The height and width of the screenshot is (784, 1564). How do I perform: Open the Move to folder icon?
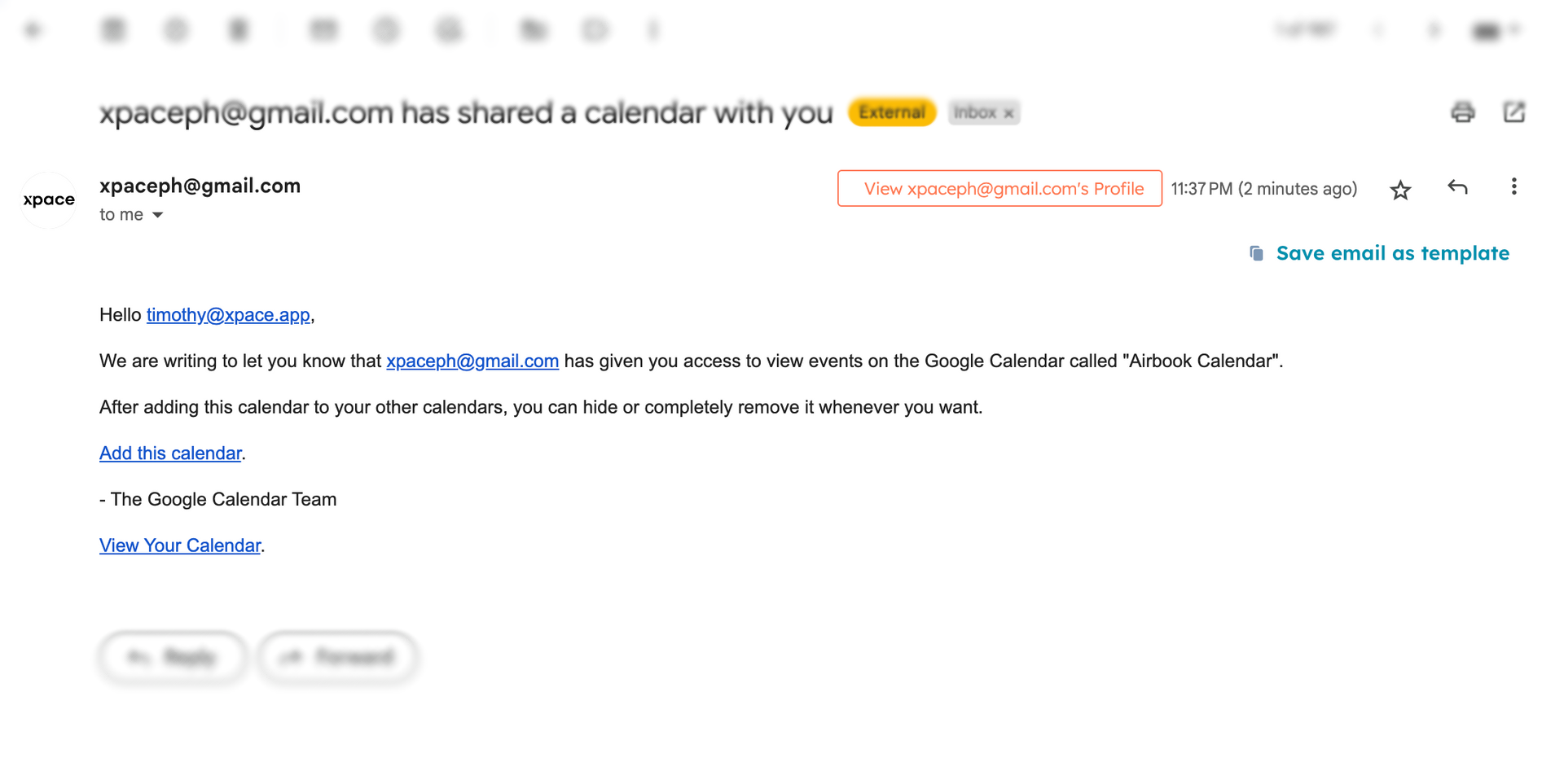point(534,30)
